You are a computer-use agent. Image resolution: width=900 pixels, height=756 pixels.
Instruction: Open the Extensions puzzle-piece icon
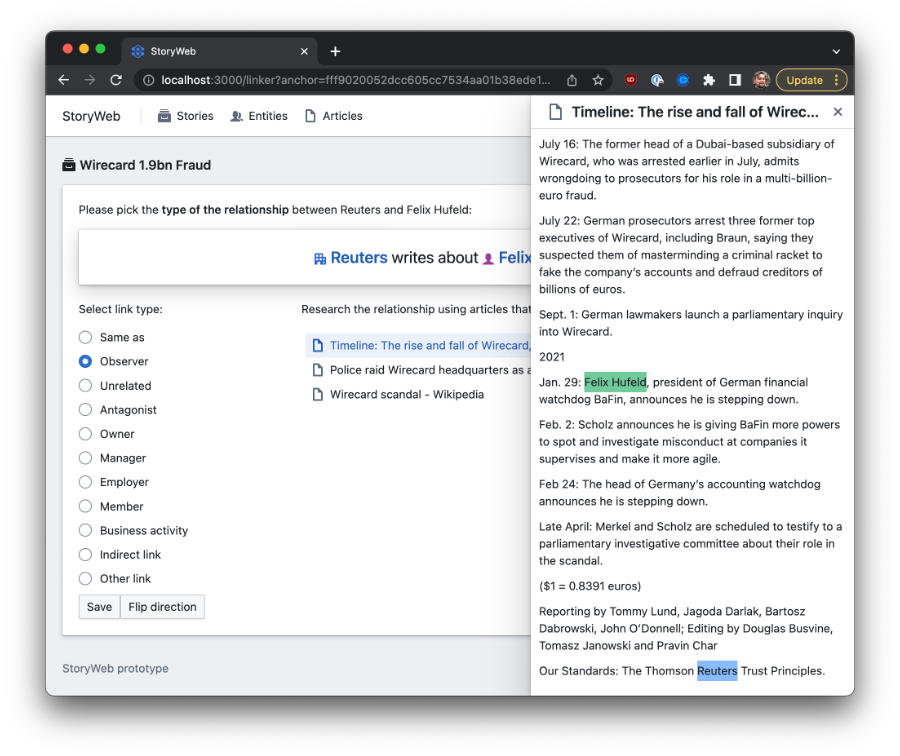pyautogui.click(x=709, y=80)
